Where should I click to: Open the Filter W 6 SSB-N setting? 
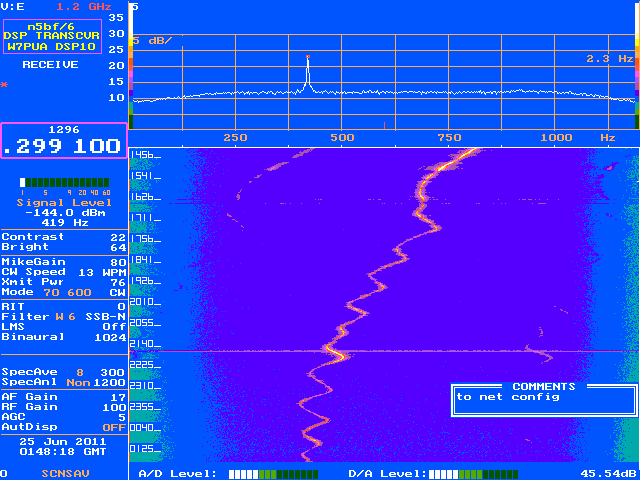click(64, 317)
